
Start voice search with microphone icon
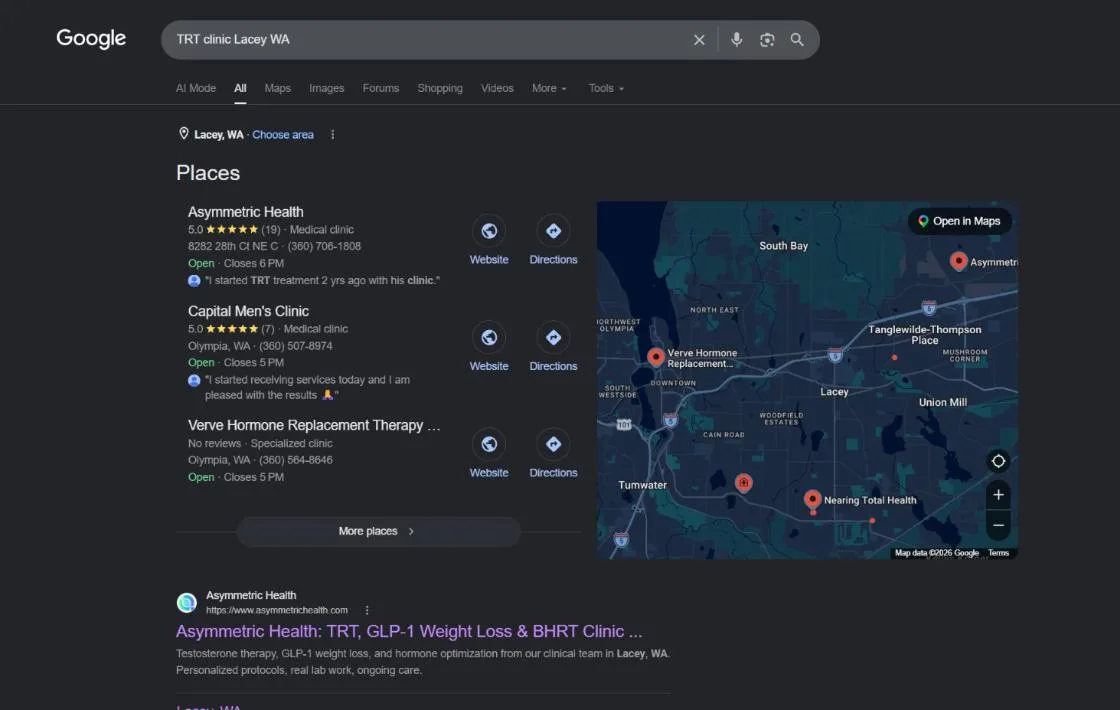click(x=736, y=40)
